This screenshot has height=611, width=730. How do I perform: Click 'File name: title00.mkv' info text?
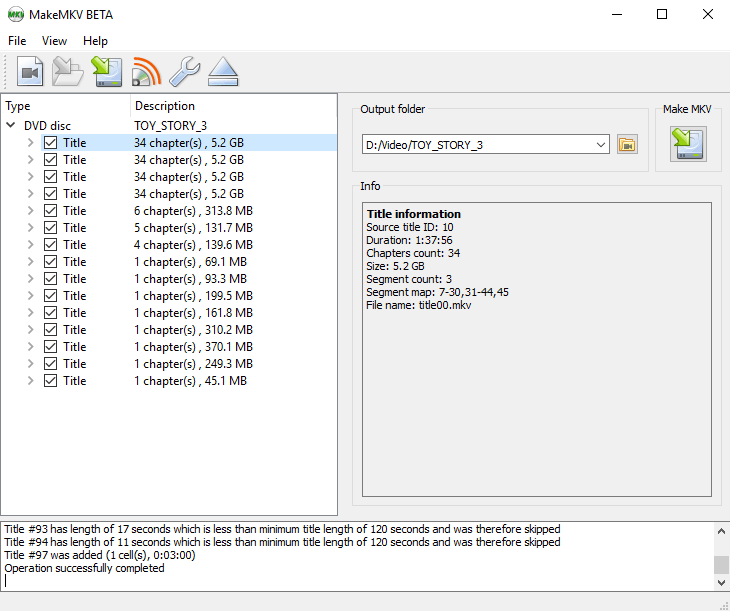point(419,306)
